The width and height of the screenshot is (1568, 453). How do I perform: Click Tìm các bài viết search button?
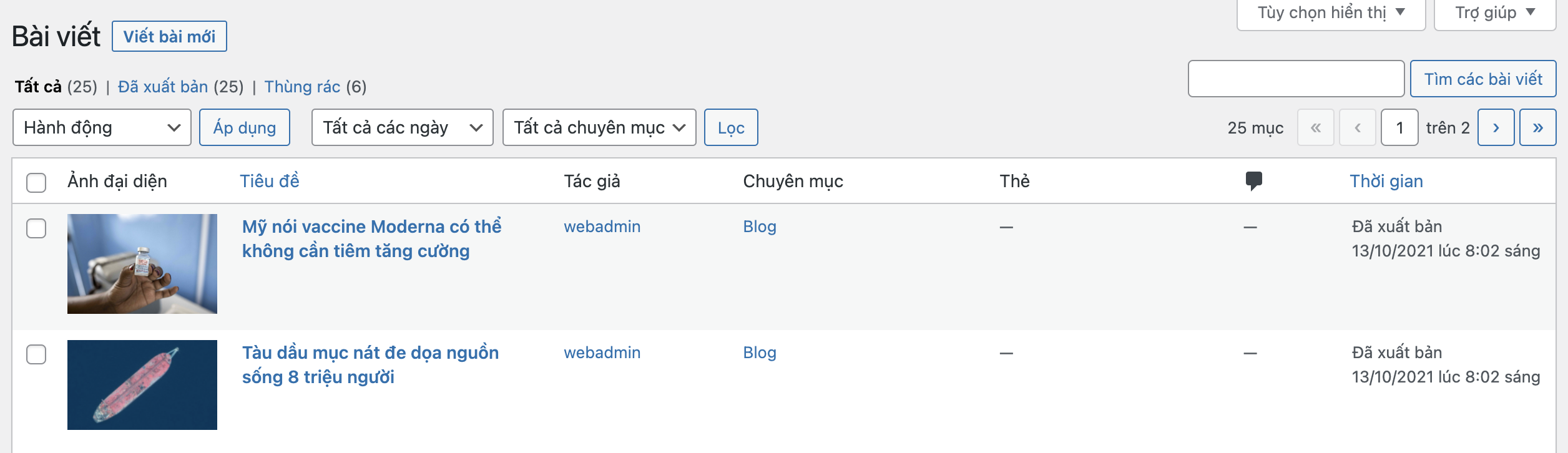pos(1482,79)
